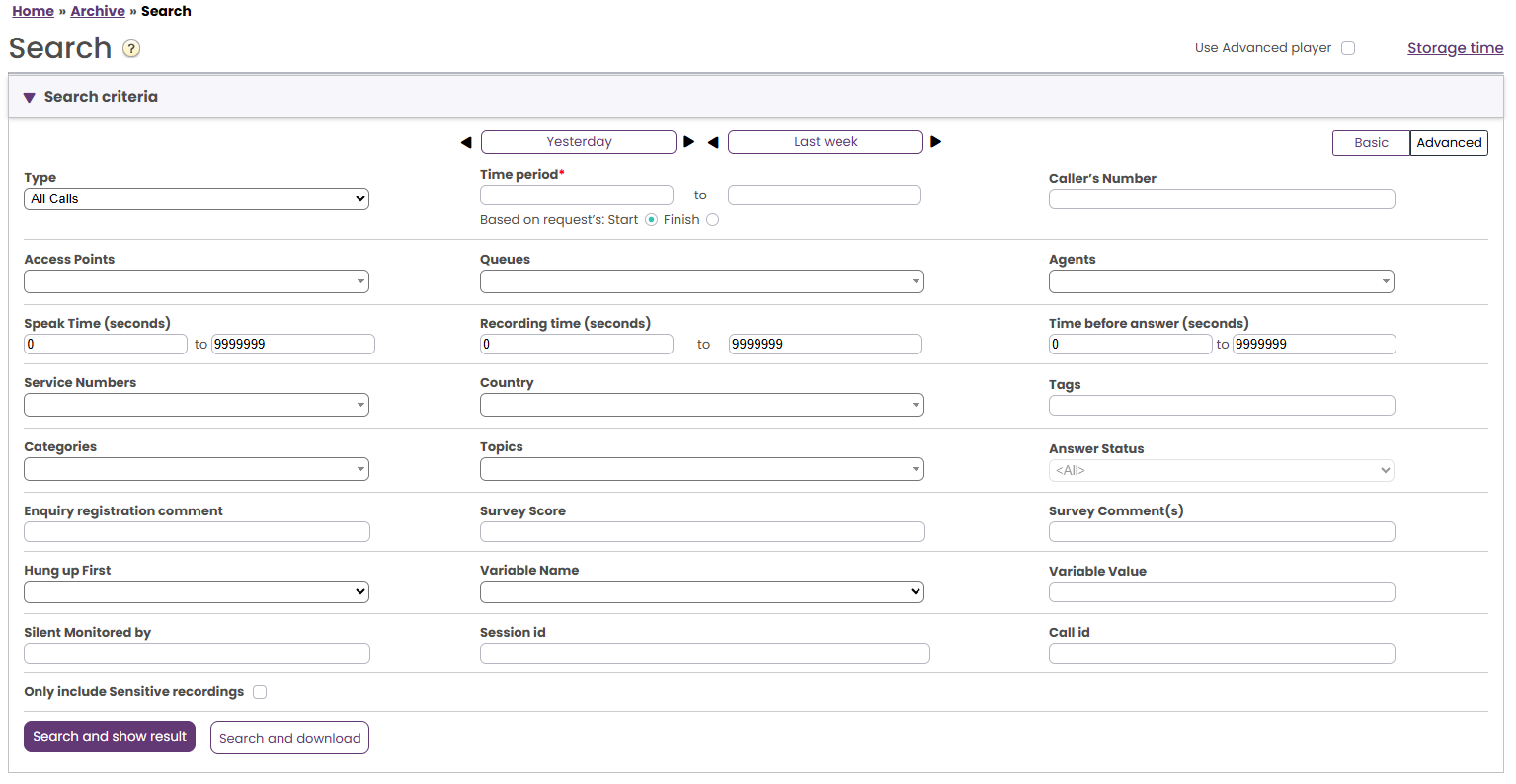Switch to the Basic search tab
This screenshot has width=1516, height=784.
coord(1371,143)
